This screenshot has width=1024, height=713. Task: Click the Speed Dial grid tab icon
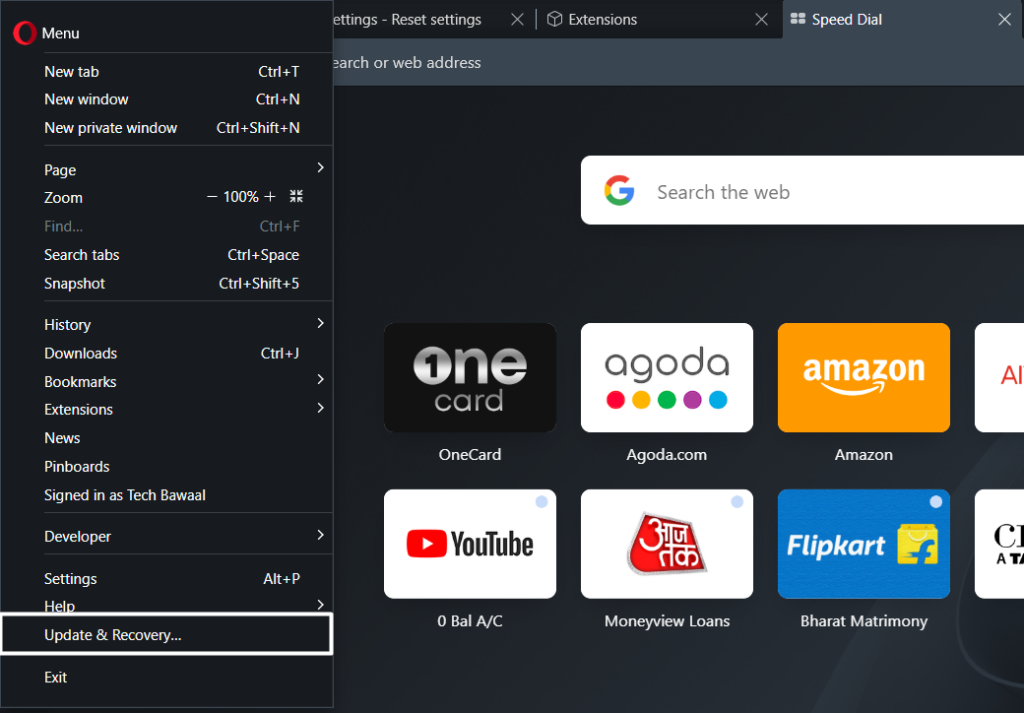(797, 19)
